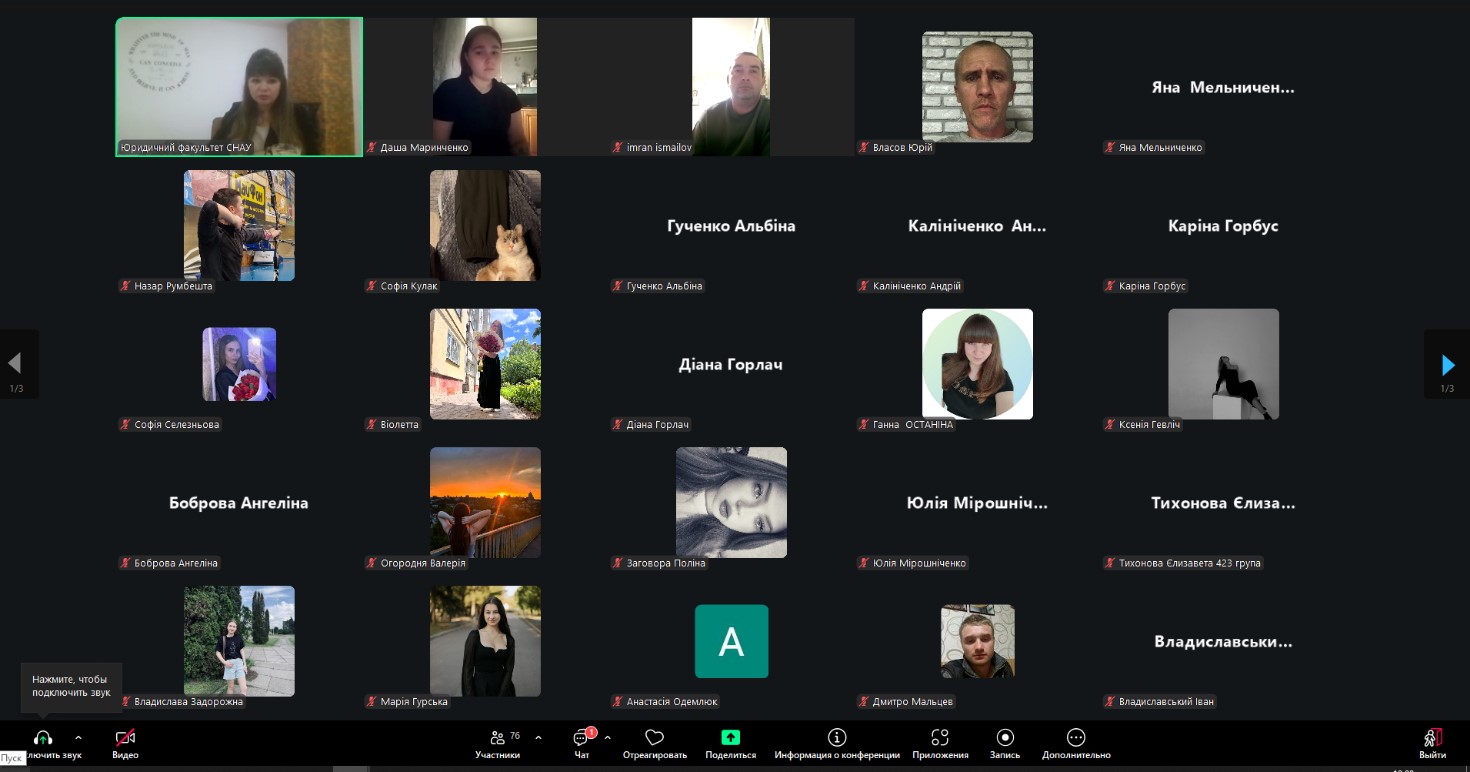Click the headphones icon to connect audio

(43, 738)
